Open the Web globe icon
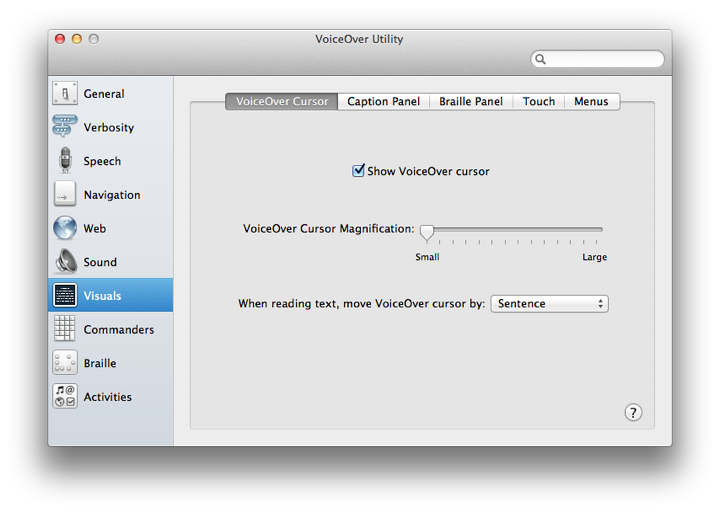Viewport: 720px width, 513px height. pos(65,228)
